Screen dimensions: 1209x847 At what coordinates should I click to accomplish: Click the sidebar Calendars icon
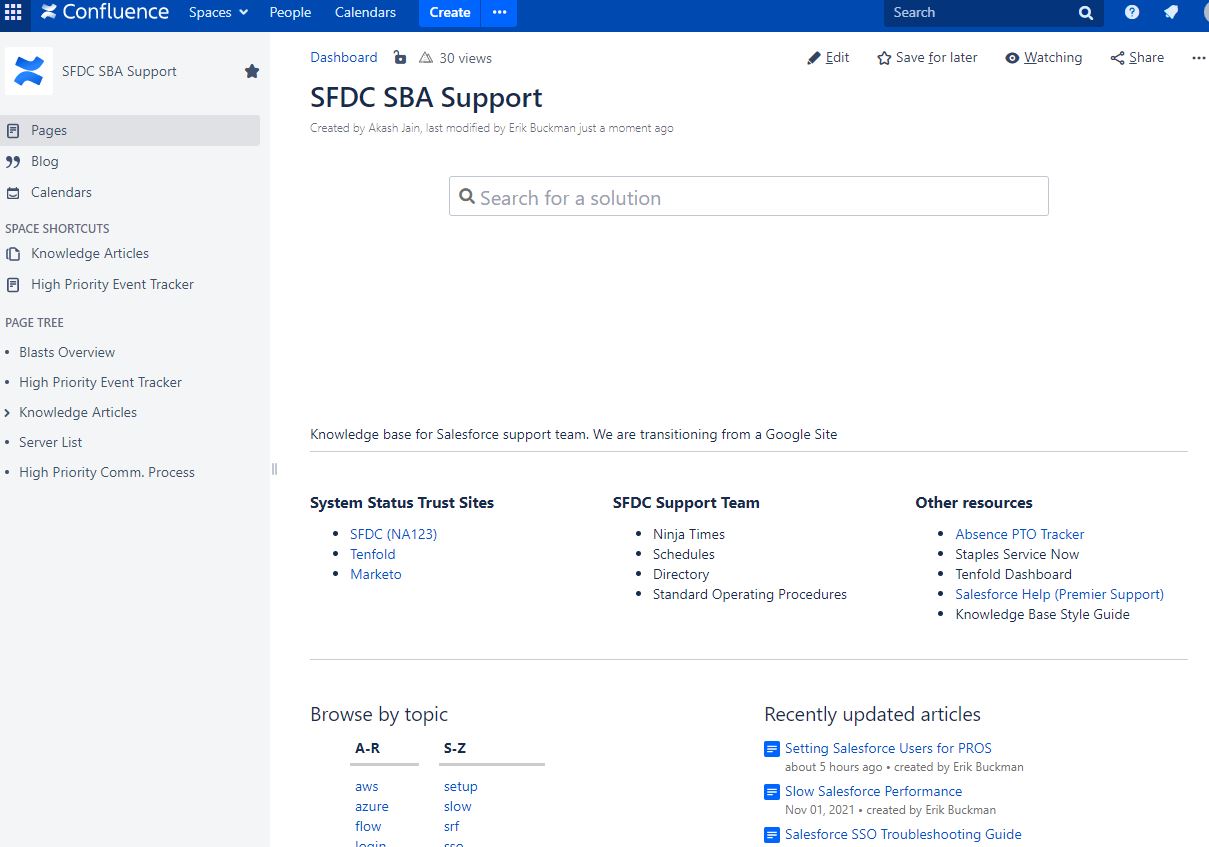click(13, 193)
